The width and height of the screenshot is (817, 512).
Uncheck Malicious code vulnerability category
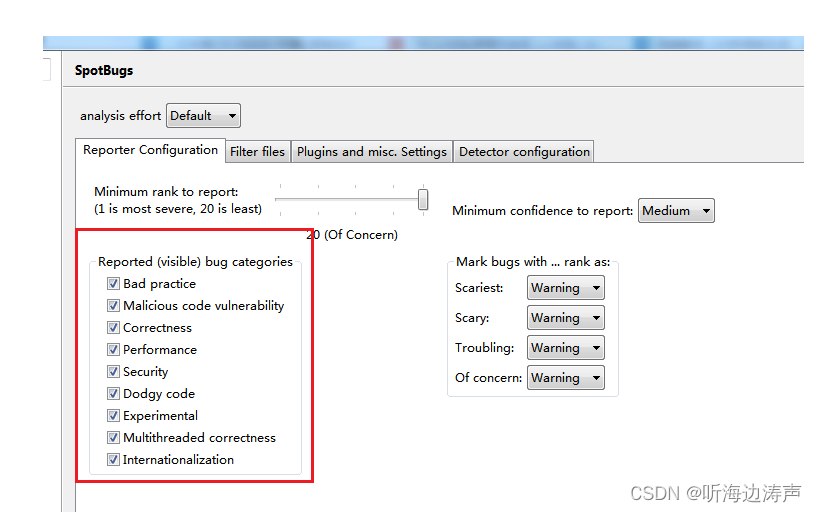coord(113,305)
